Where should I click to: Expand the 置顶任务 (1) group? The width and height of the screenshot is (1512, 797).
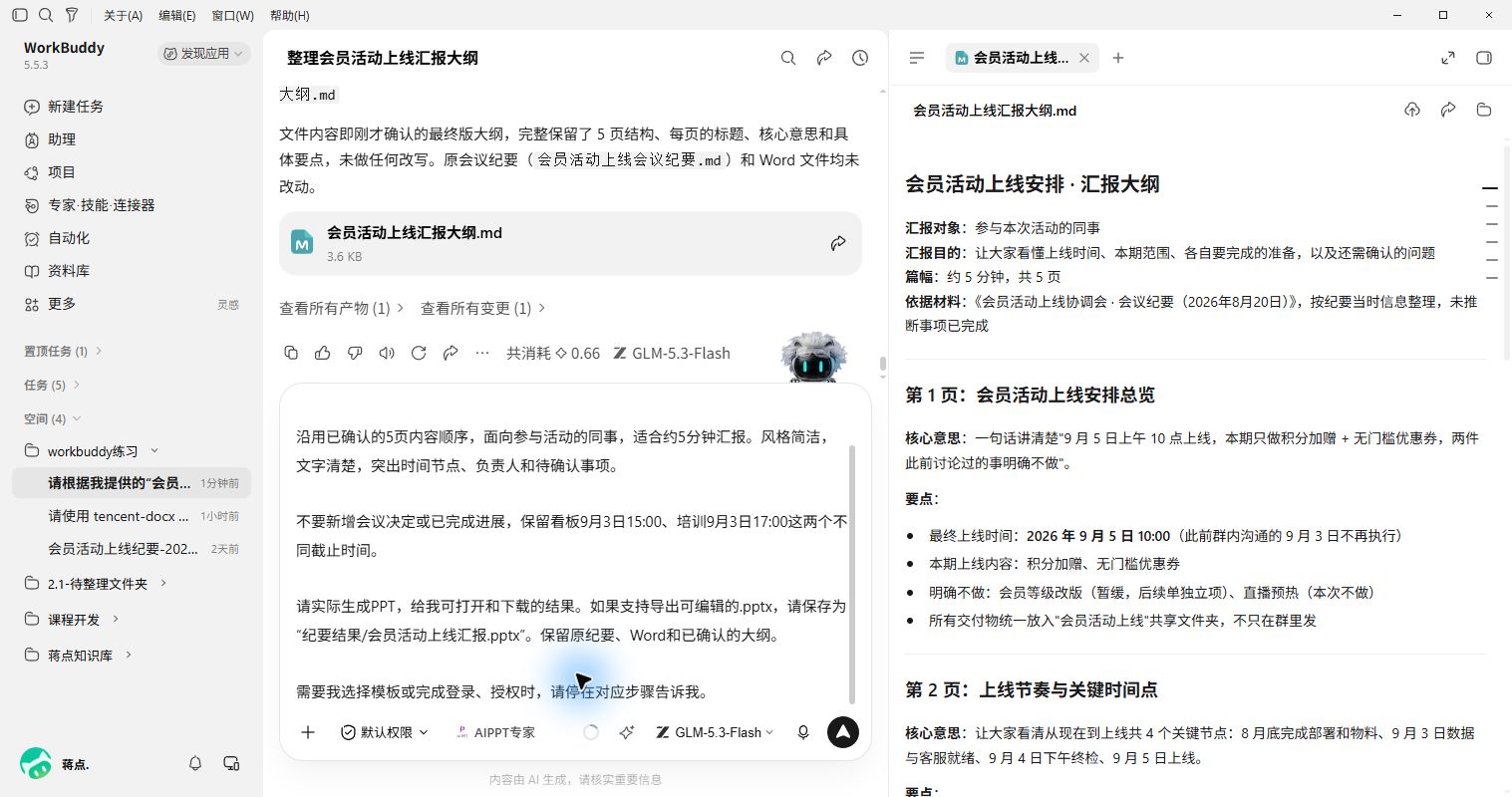[x=63, y=351]
